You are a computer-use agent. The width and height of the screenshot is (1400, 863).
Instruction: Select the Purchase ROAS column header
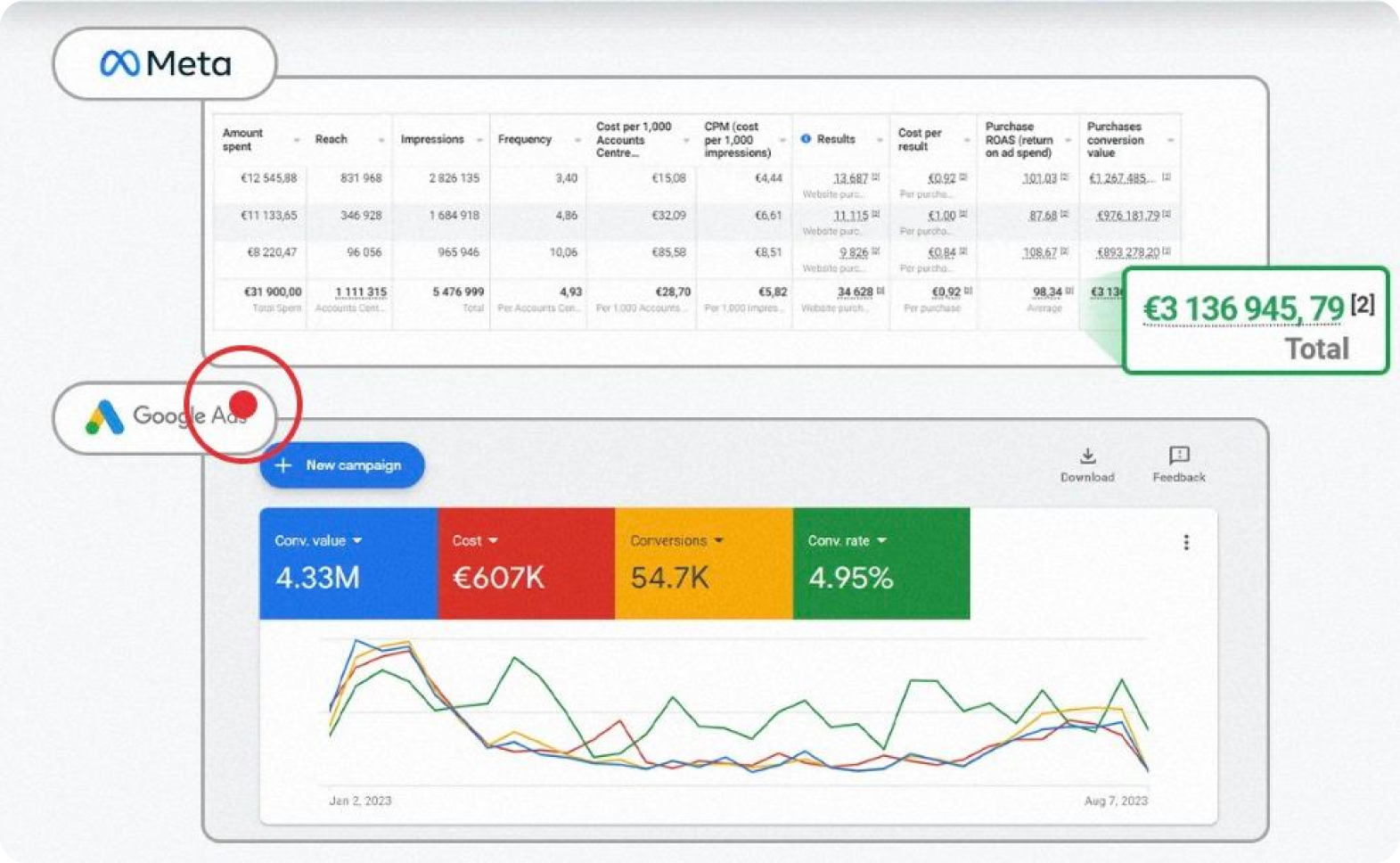point(1019,139)
